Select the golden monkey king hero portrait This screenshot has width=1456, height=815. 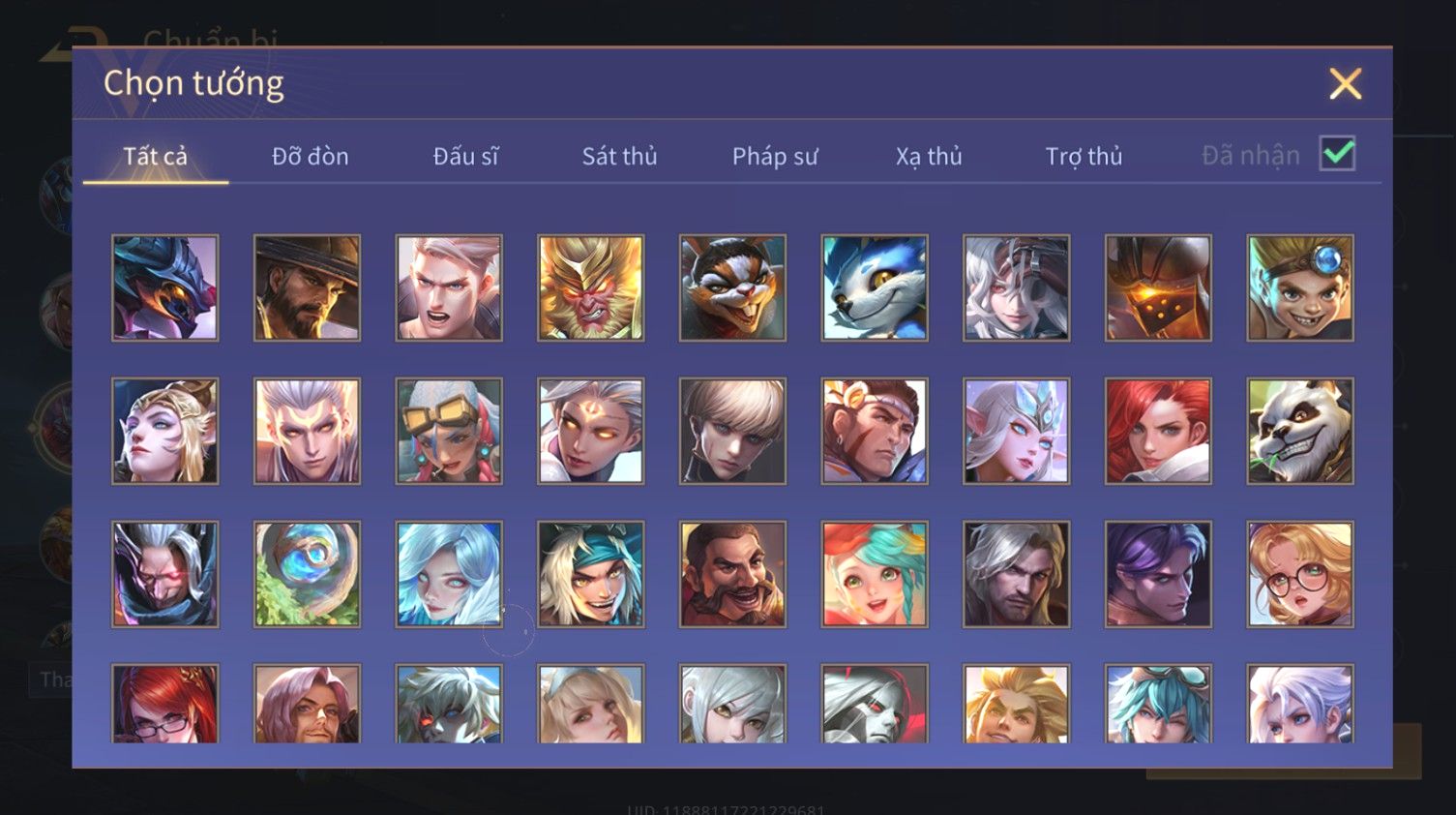[x=590, y=287]
